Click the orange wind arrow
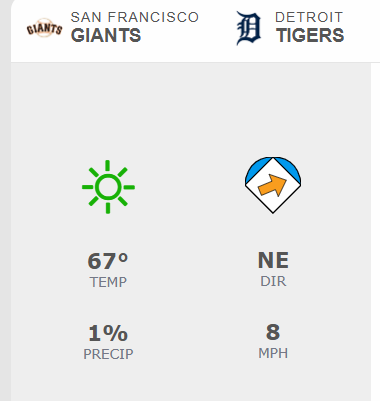Image resolution: width=380 pixels, height=401 pixels. [x=272, y=185]
